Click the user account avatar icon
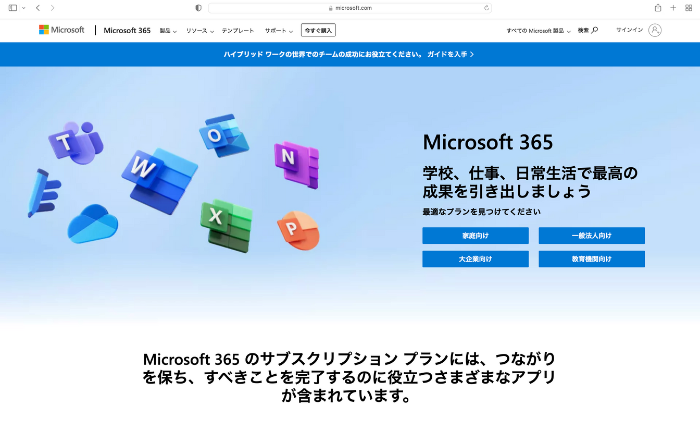This screenshot has width=700, height=432. [x=655, y=30]
